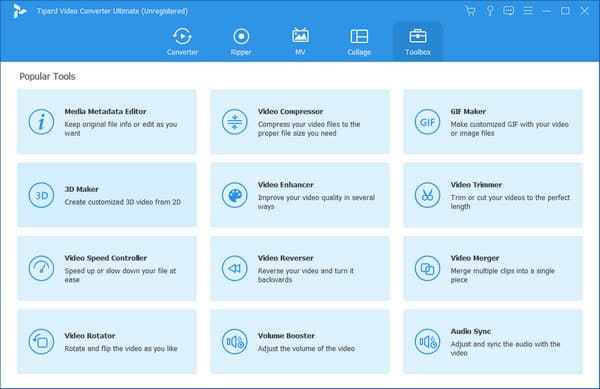Click the Audio Sync speaker clock icon
Screen dimensions: 600x389
click(x=427, y=342)
